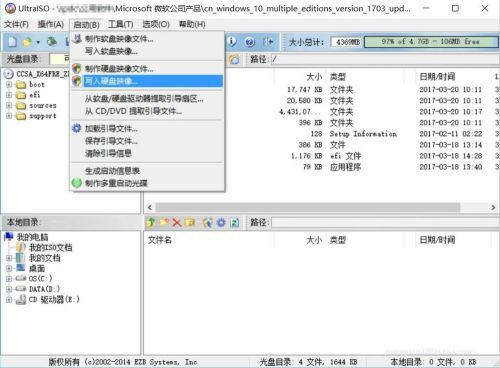Click the 97% of 4.7GB capacity bar
500x368 pixels.
tap(431, 42)
